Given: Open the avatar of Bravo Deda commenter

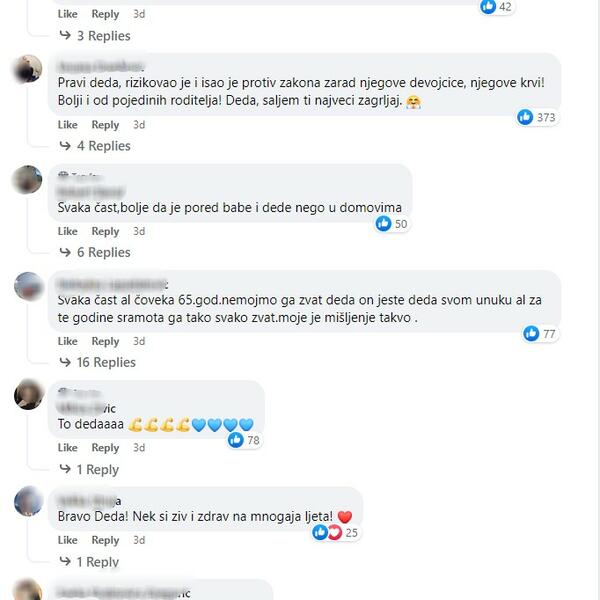Looking at the screenshot, I should pos(28,501).
